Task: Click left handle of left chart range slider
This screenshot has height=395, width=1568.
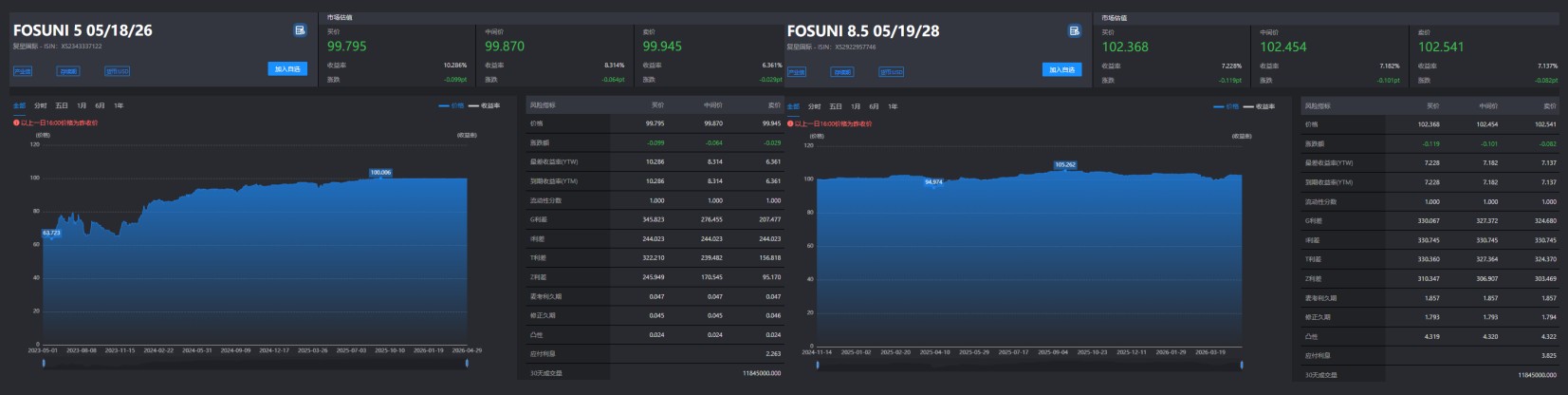Action: (44, 363)
